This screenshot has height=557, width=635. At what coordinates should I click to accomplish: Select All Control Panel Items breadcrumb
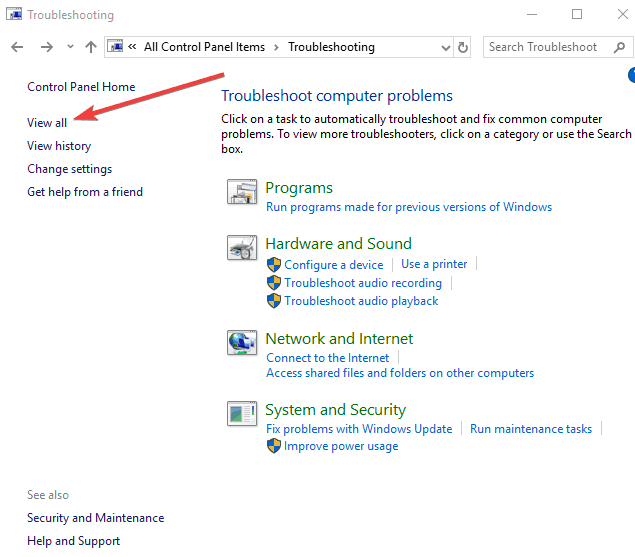click(205, 47)
